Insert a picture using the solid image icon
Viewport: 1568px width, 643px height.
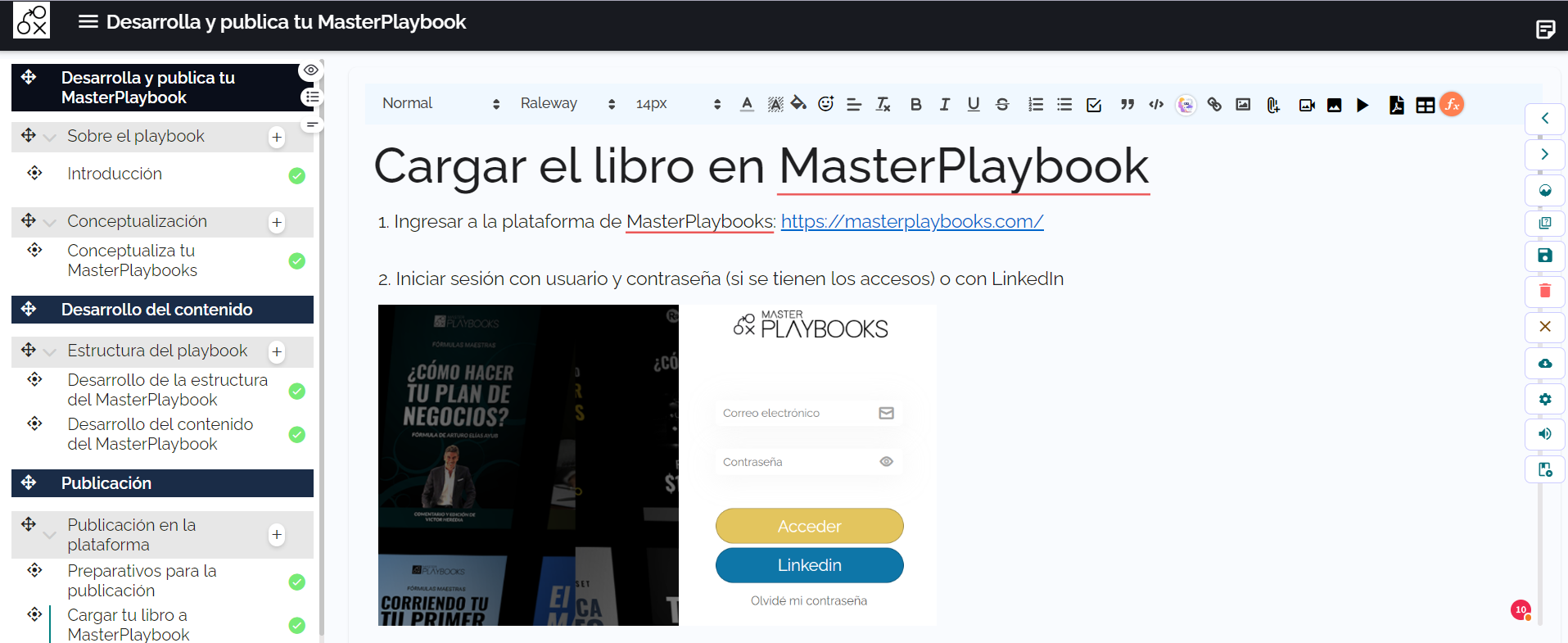(x=1335, y=105)
